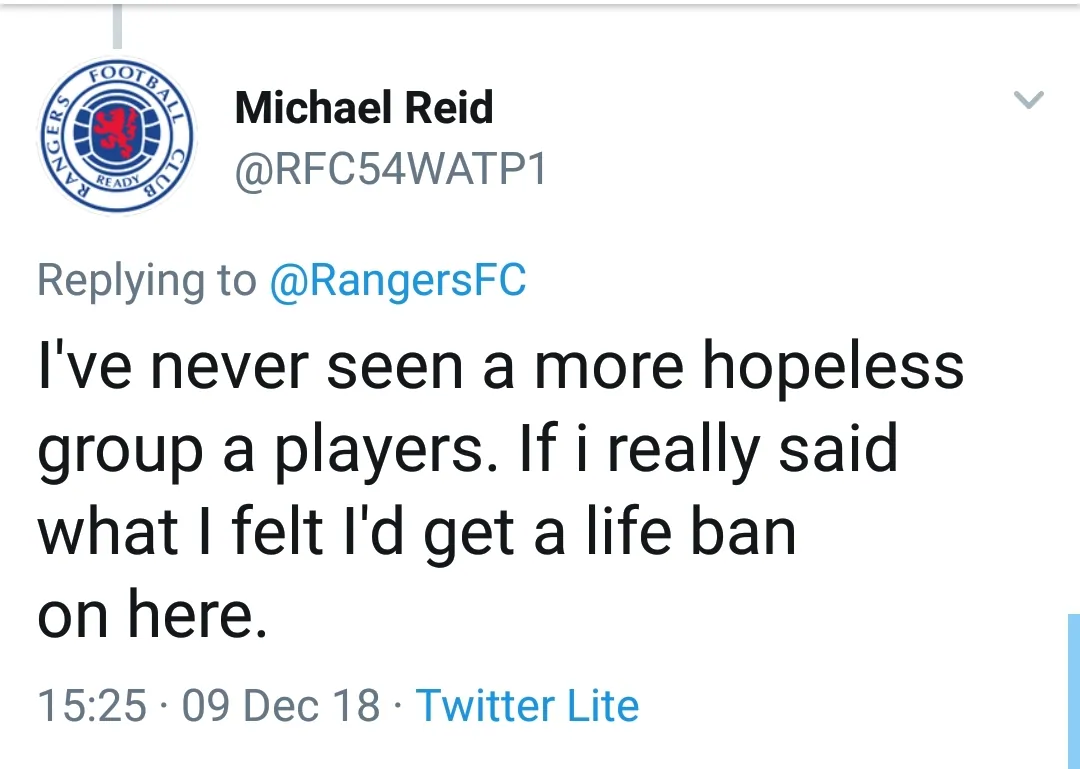Open the Twitter Lite source link
Image resolution: width=1080 pixels, height=769 pixels.
coord(527,705)
